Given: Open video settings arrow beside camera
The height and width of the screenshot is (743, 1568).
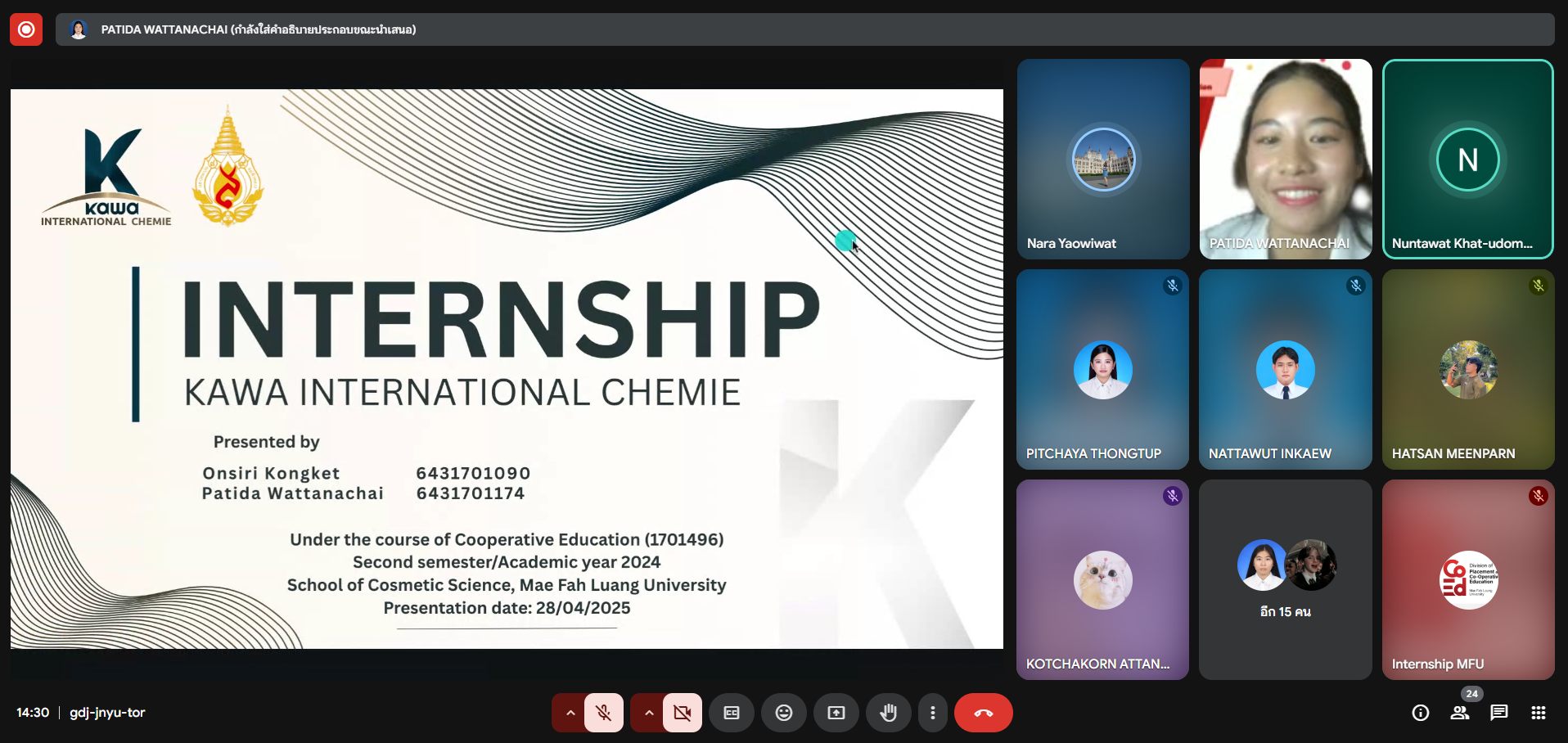Looking at the screenshot, I should (649, 713).
